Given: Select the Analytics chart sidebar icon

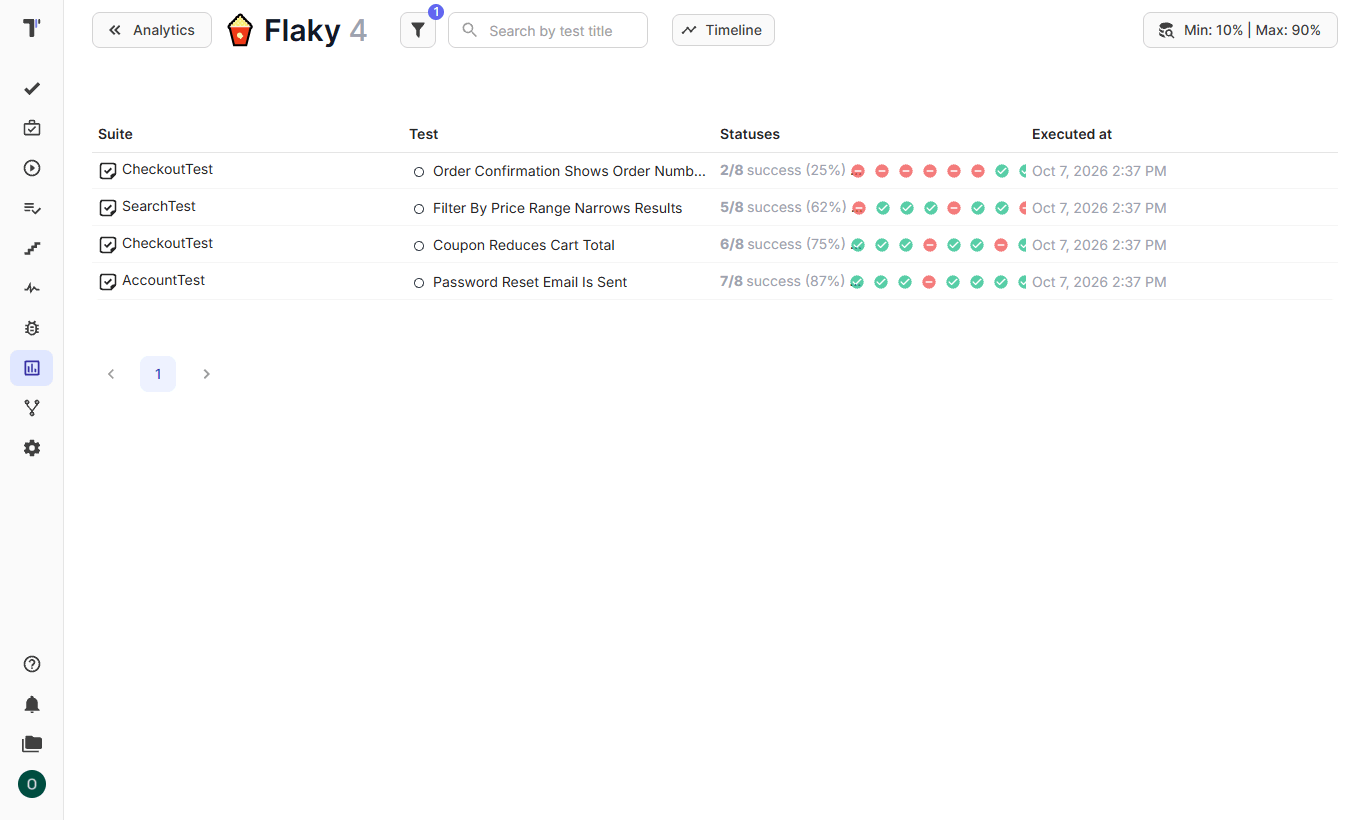Looking at the screenshot, I should (x=32, y=368).
